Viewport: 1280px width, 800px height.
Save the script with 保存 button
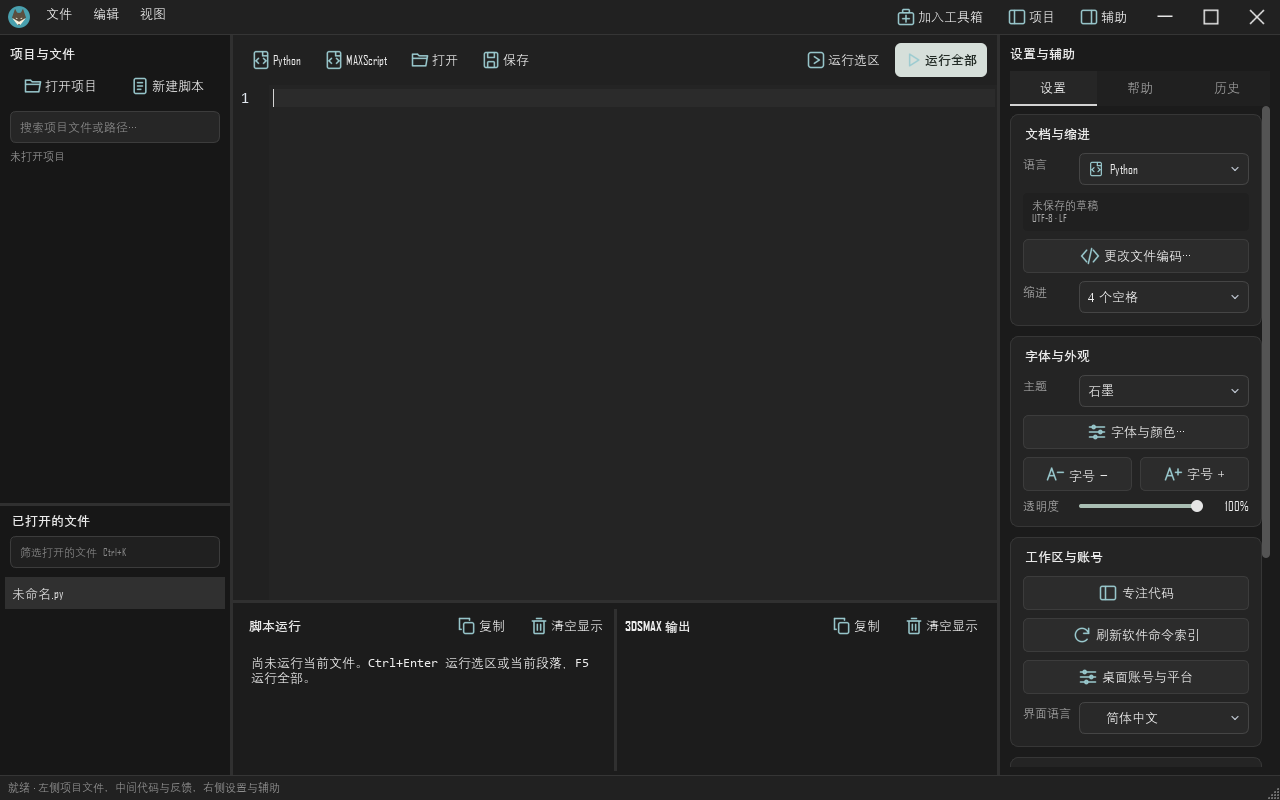pyautogui.click(x=506, y=60)
